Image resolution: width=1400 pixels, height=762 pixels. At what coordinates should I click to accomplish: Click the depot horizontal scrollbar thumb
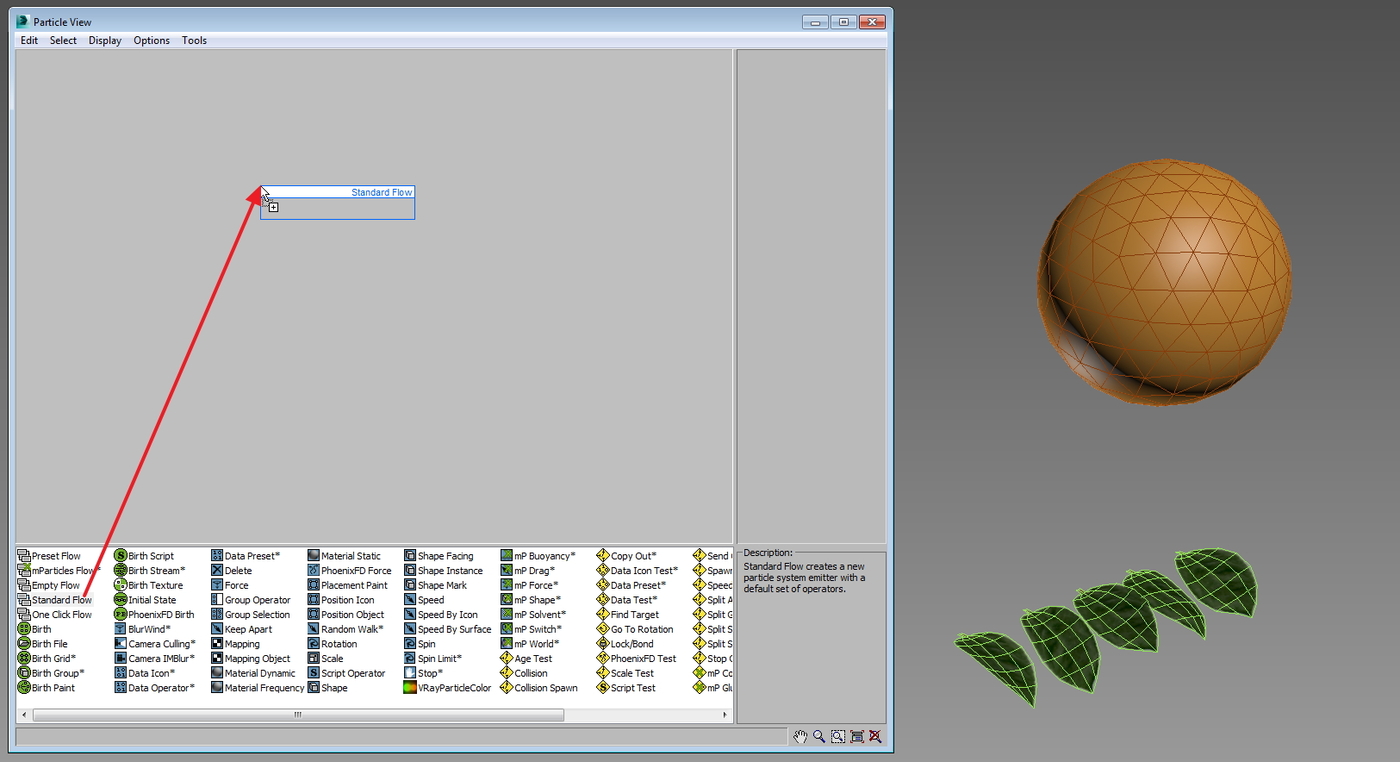[x=298, y=715]
